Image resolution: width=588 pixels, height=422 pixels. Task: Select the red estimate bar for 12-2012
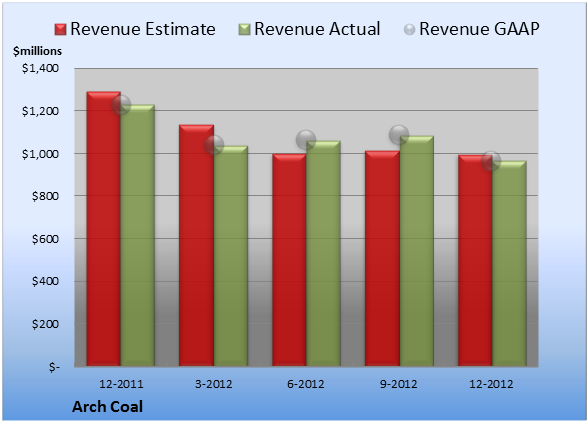[475, 261]
